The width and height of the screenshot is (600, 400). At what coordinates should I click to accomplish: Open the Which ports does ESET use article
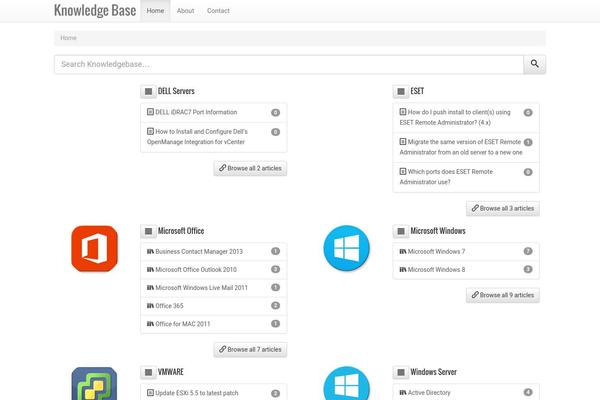[446, 177]
